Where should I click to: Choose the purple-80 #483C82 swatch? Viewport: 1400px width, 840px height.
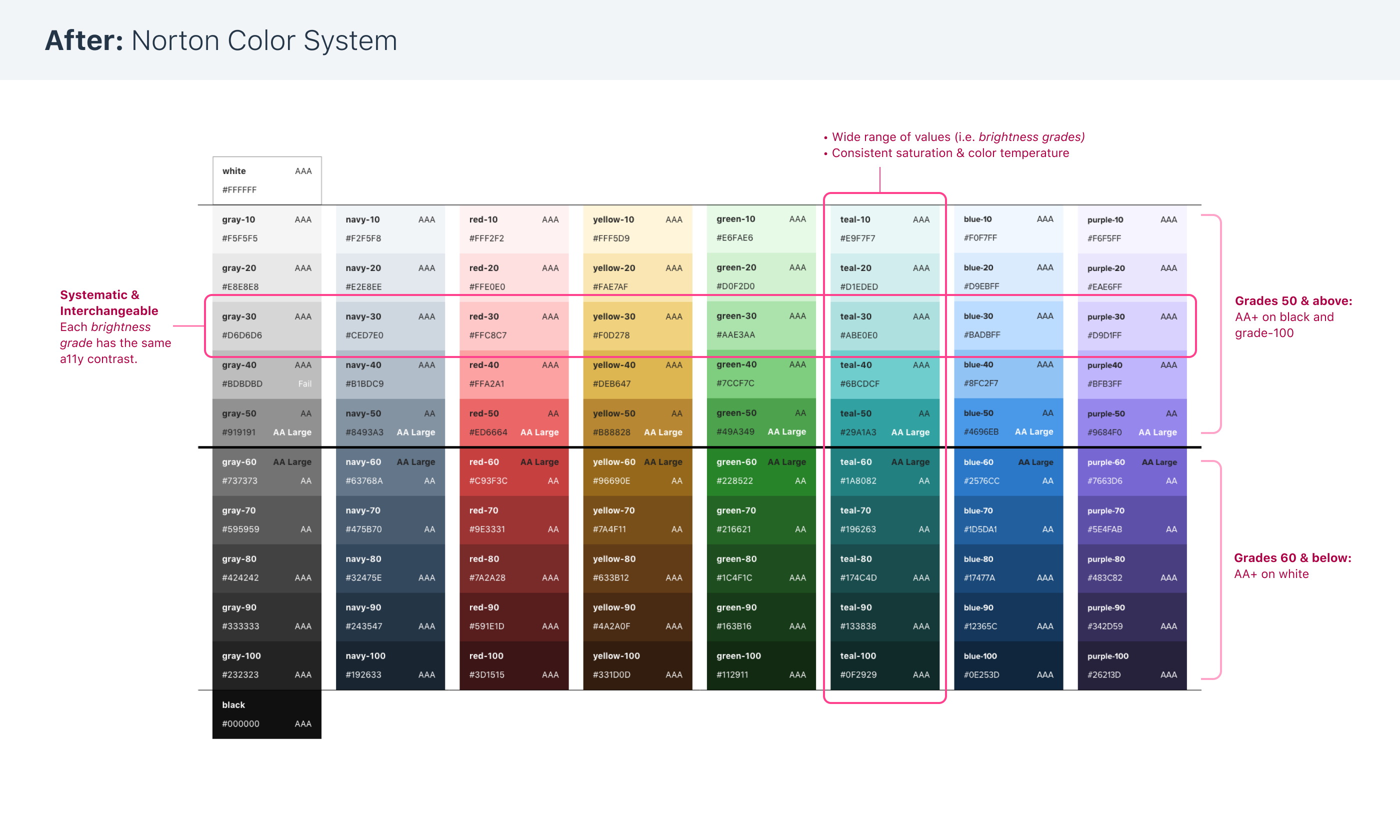tap(1132, 568)
